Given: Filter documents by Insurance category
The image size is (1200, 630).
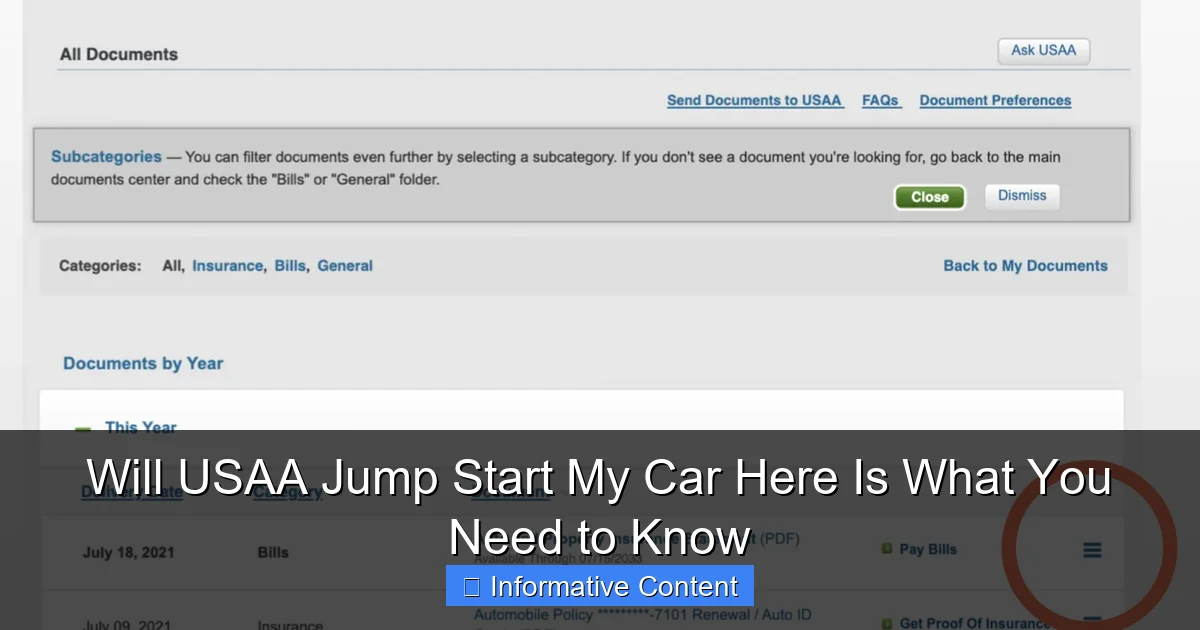Looking at the screenshot, I should click(x=227, y=266).
